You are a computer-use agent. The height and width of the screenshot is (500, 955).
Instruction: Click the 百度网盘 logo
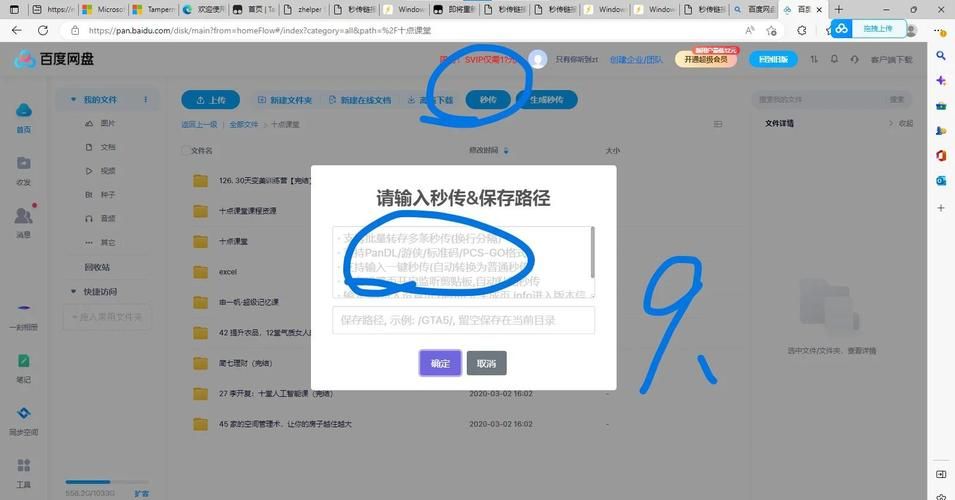click(x=54, y=59)
